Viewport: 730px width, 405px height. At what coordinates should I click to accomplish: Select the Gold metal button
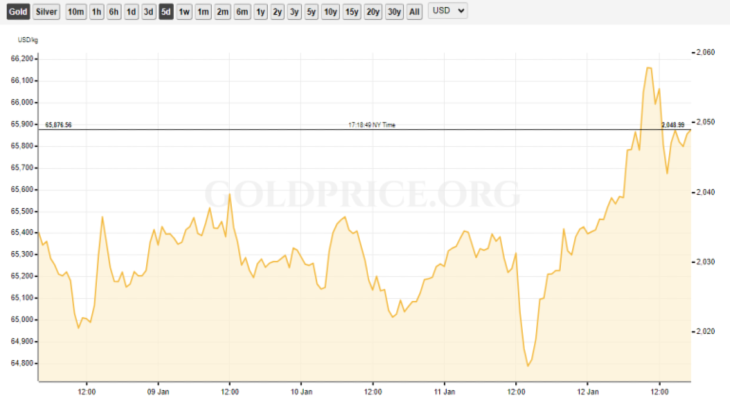(18, 12)
